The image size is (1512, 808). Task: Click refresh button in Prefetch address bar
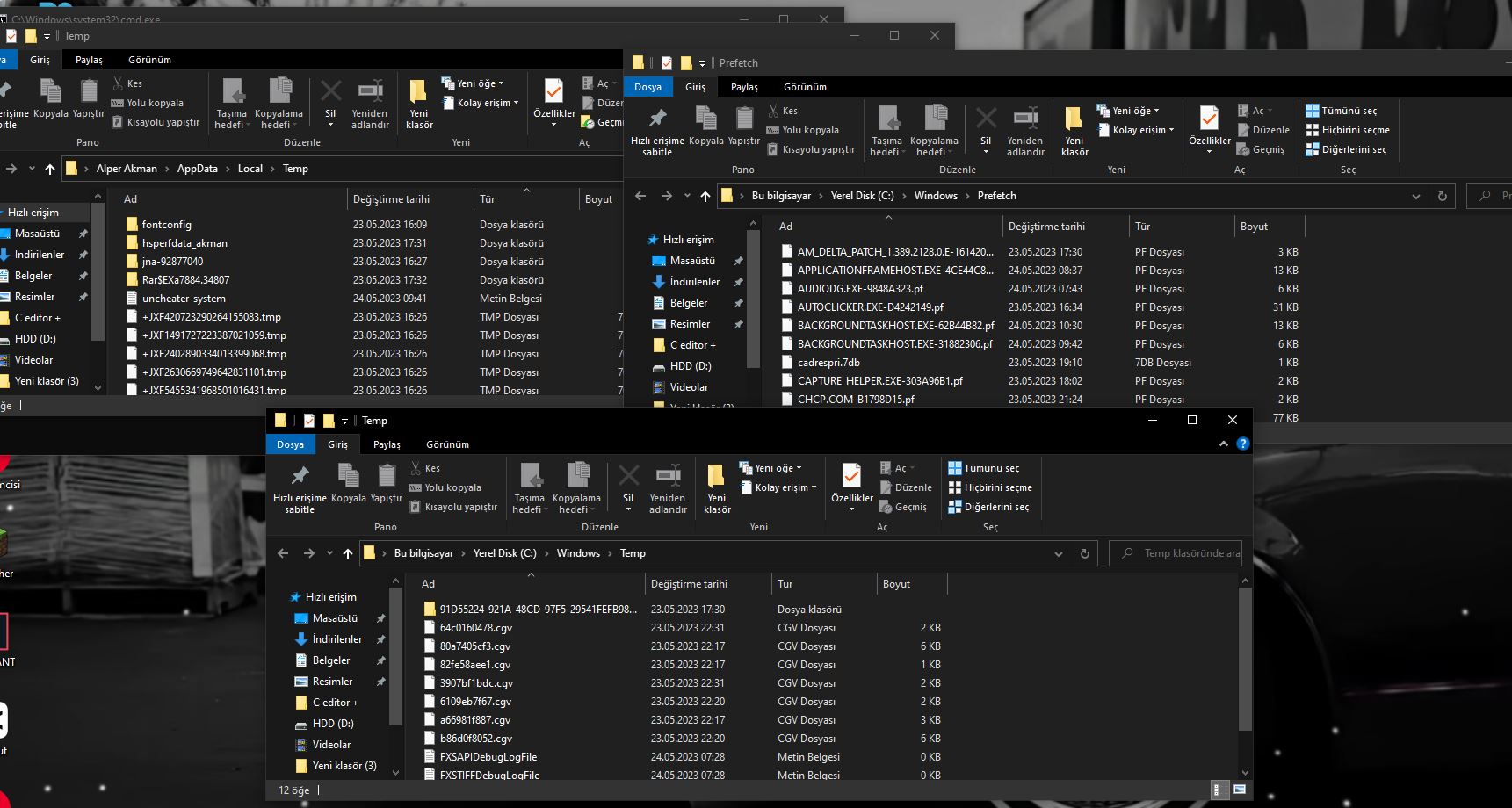click(1442, 196)
